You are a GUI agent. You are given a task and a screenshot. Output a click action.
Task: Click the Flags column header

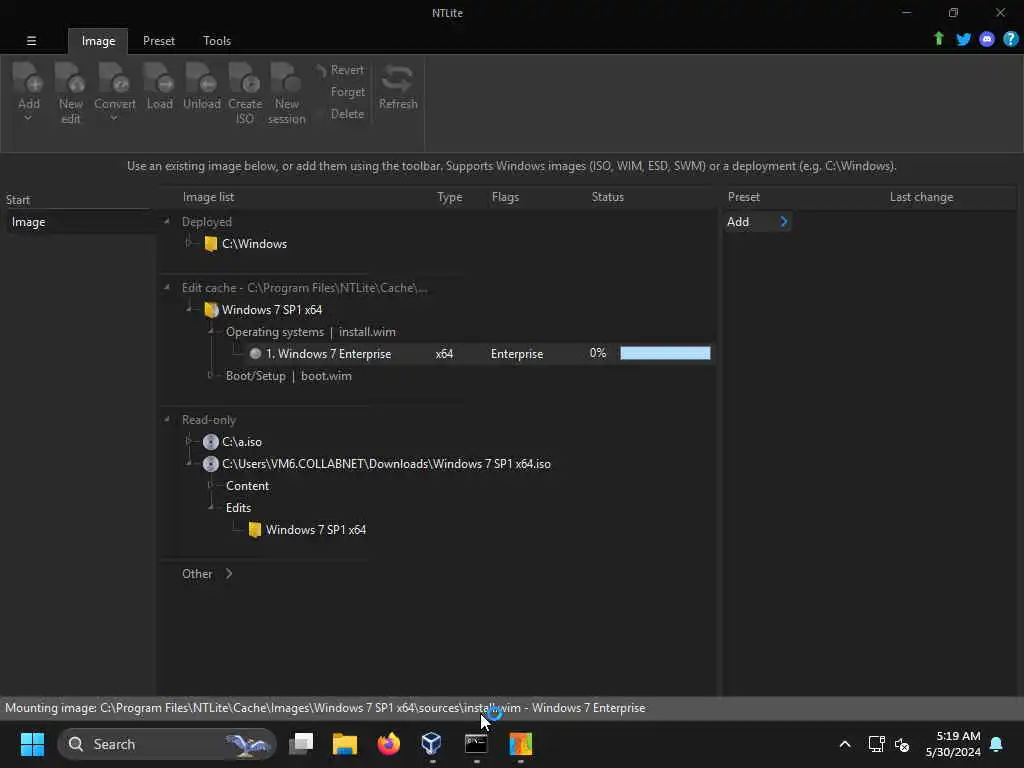coord(505,197)
